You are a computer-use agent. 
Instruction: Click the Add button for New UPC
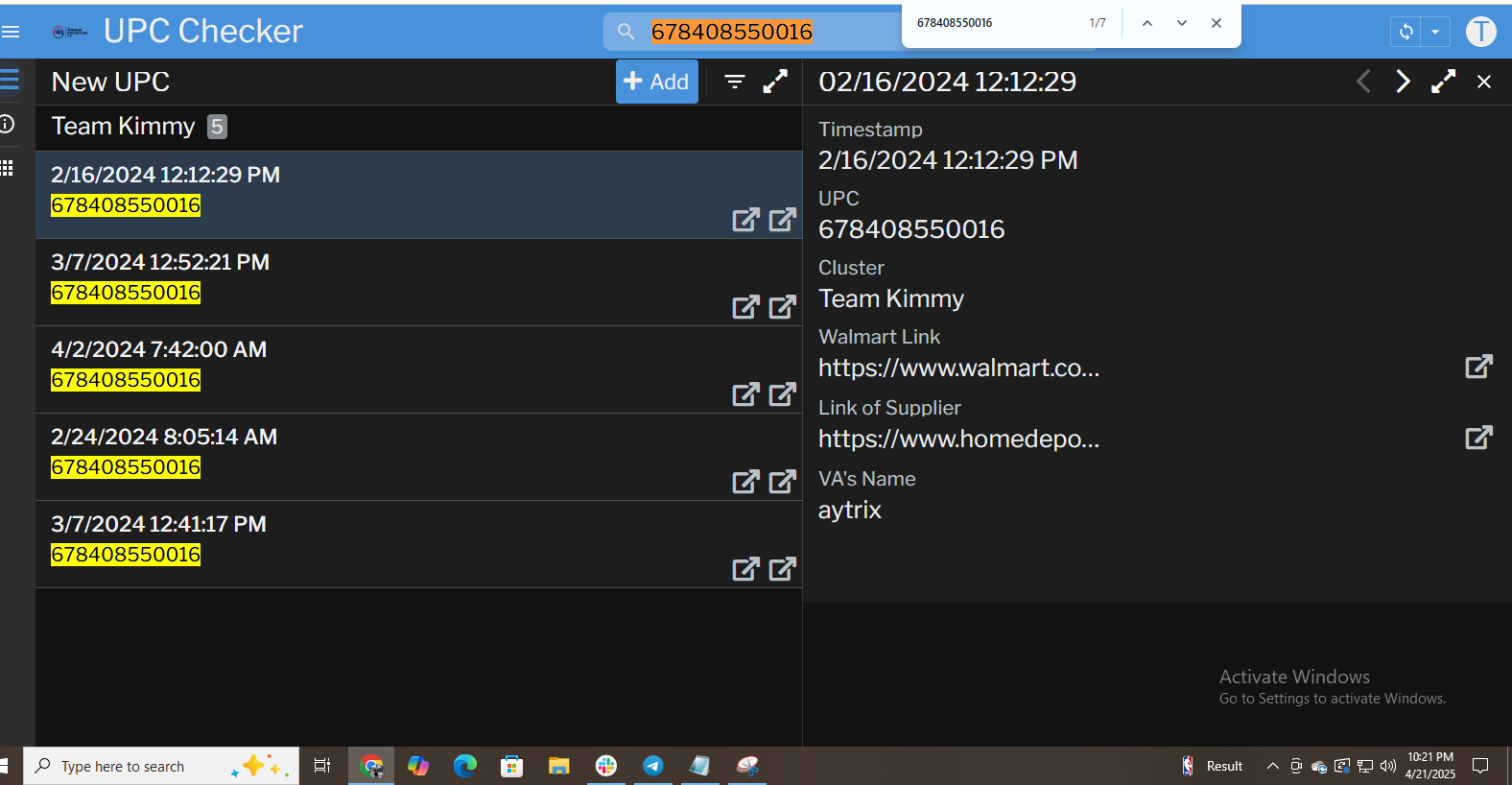point(656,82)
